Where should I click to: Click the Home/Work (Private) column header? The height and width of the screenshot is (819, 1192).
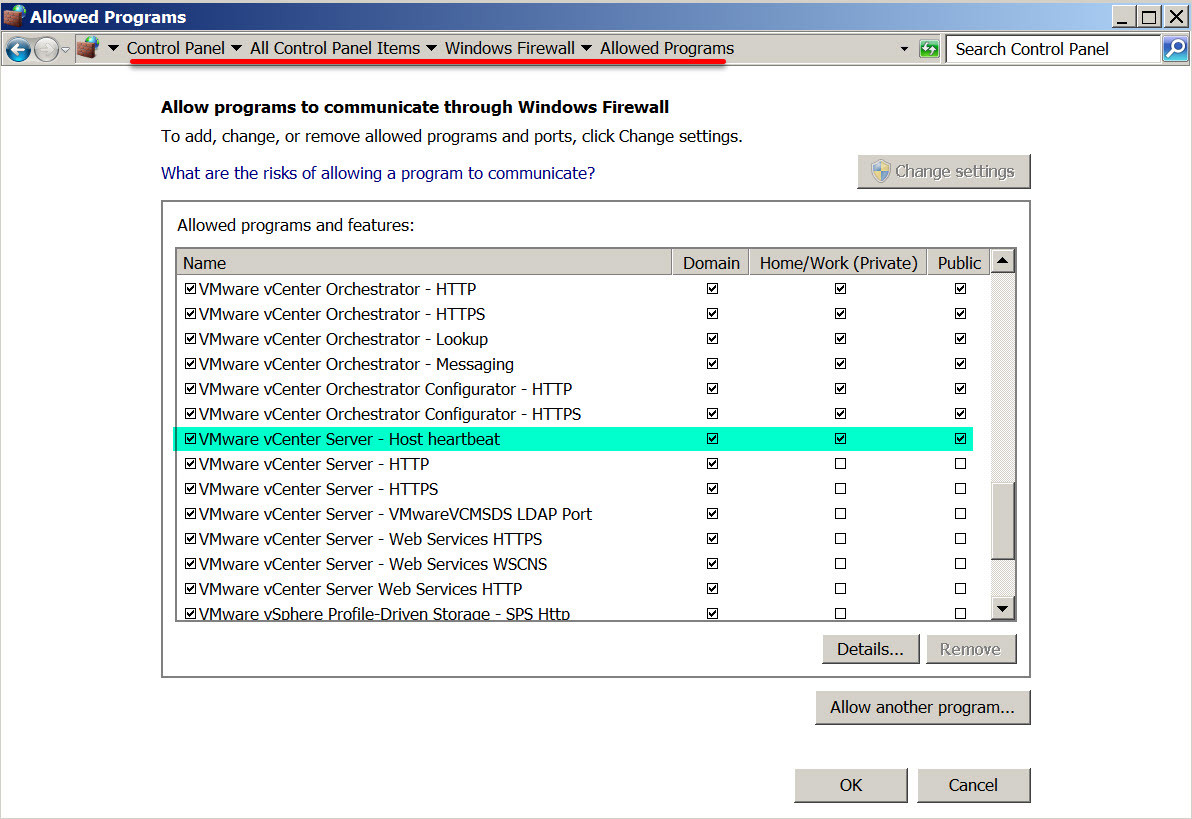pos(839,262)
